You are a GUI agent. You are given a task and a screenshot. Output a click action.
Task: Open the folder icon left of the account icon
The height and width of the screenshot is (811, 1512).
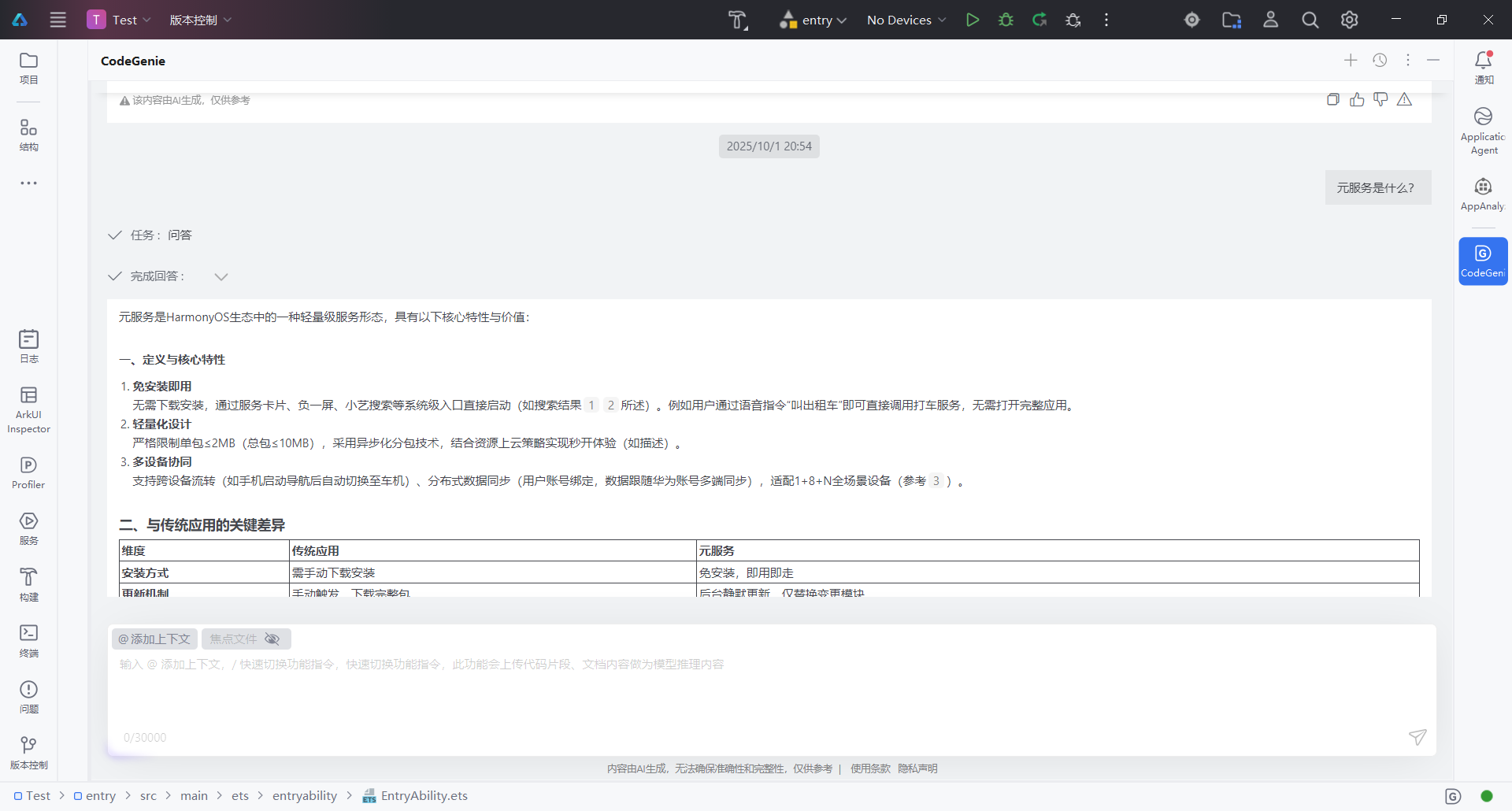(x=1231, y=20)
